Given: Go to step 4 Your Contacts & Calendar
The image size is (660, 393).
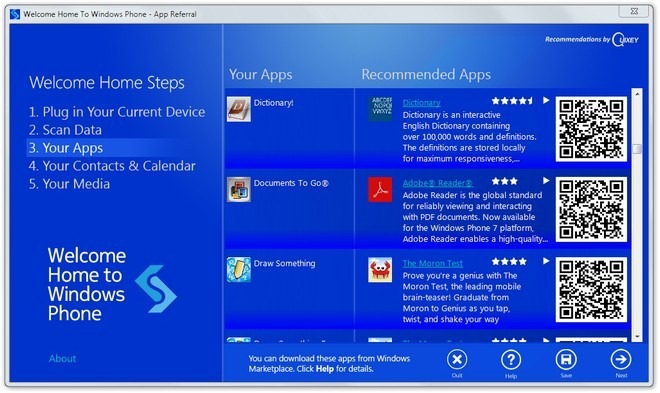Looking at the screenshot, I should pos(112,166).
